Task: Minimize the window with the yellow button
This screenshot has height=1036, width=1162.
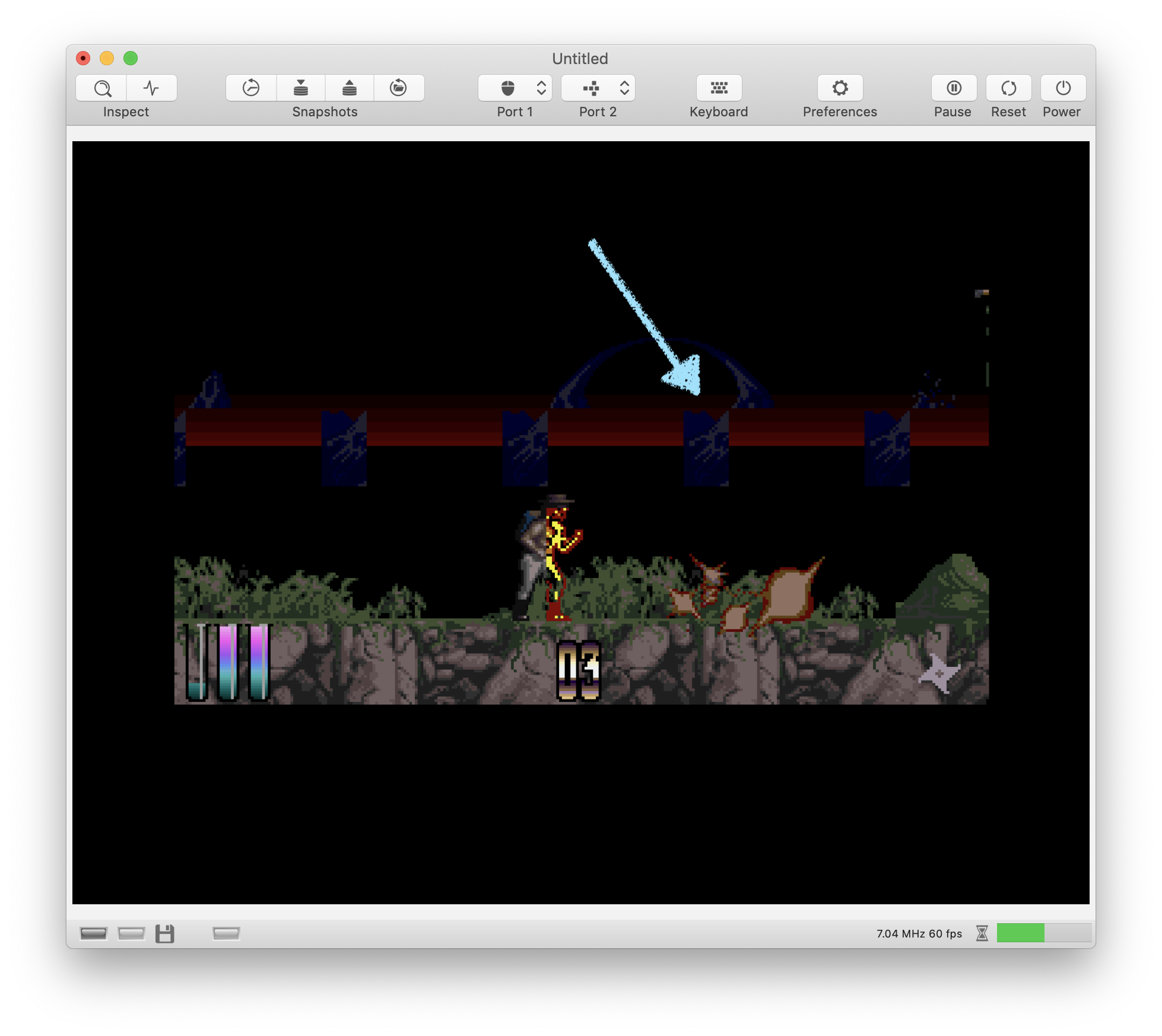Action: click(x=107, y=58)
